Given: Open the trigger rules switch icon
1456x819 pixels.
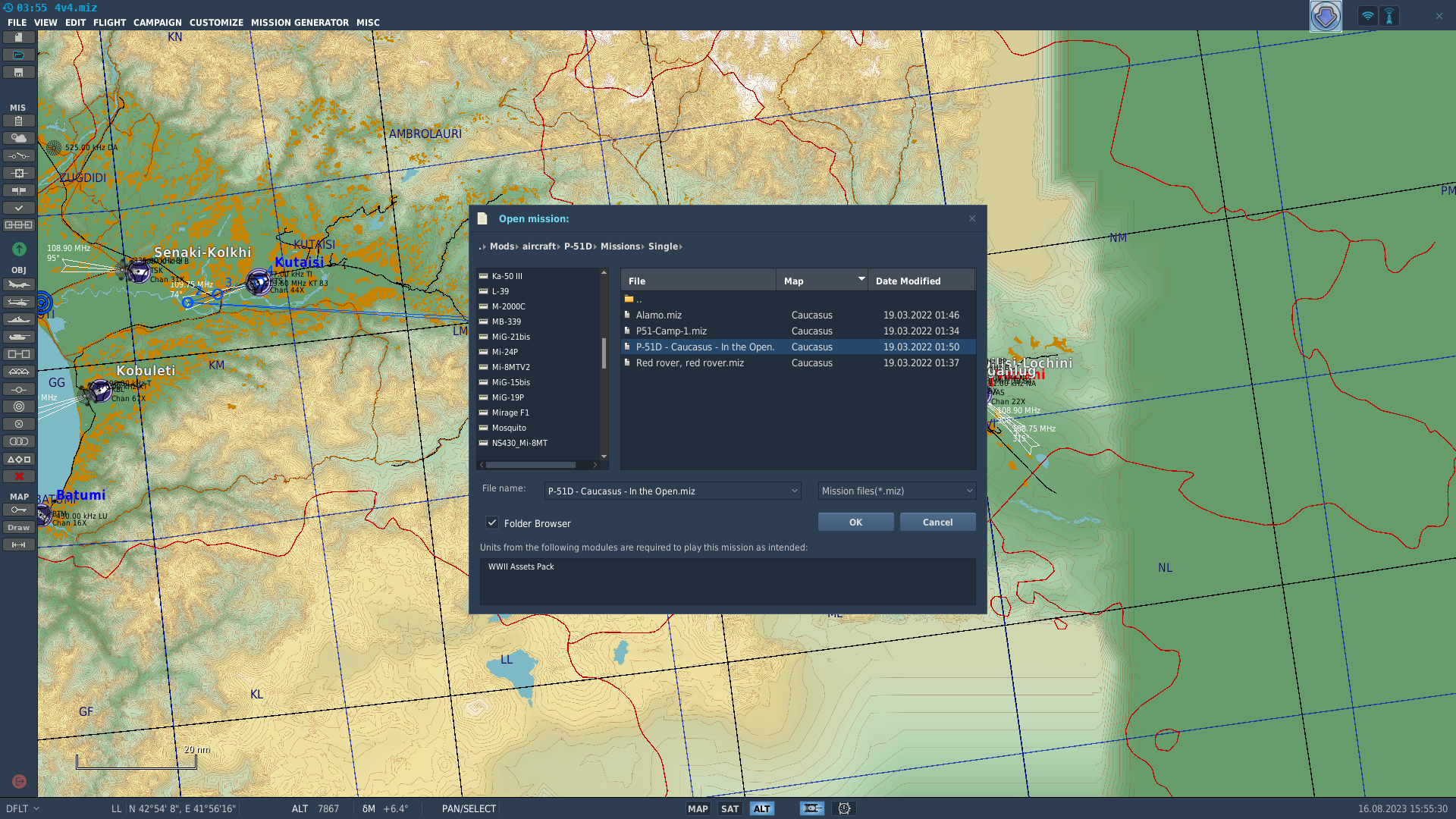Looking at the screenshot, I should 19,155.
